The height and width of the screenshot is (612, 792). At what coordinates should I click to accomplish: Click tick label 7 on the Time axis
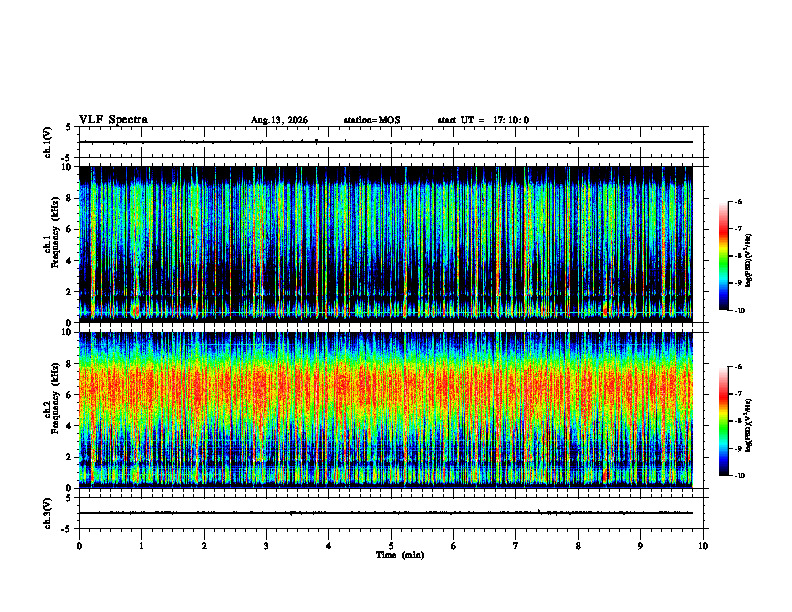(516, 546)
